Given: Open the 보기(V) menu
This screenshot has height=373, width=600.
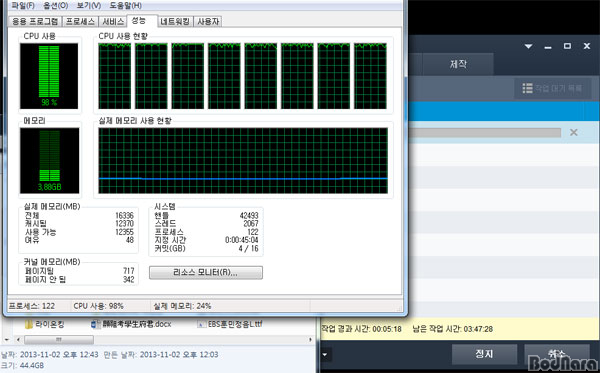Looking at the screenshot, I should tap(88, 5).
